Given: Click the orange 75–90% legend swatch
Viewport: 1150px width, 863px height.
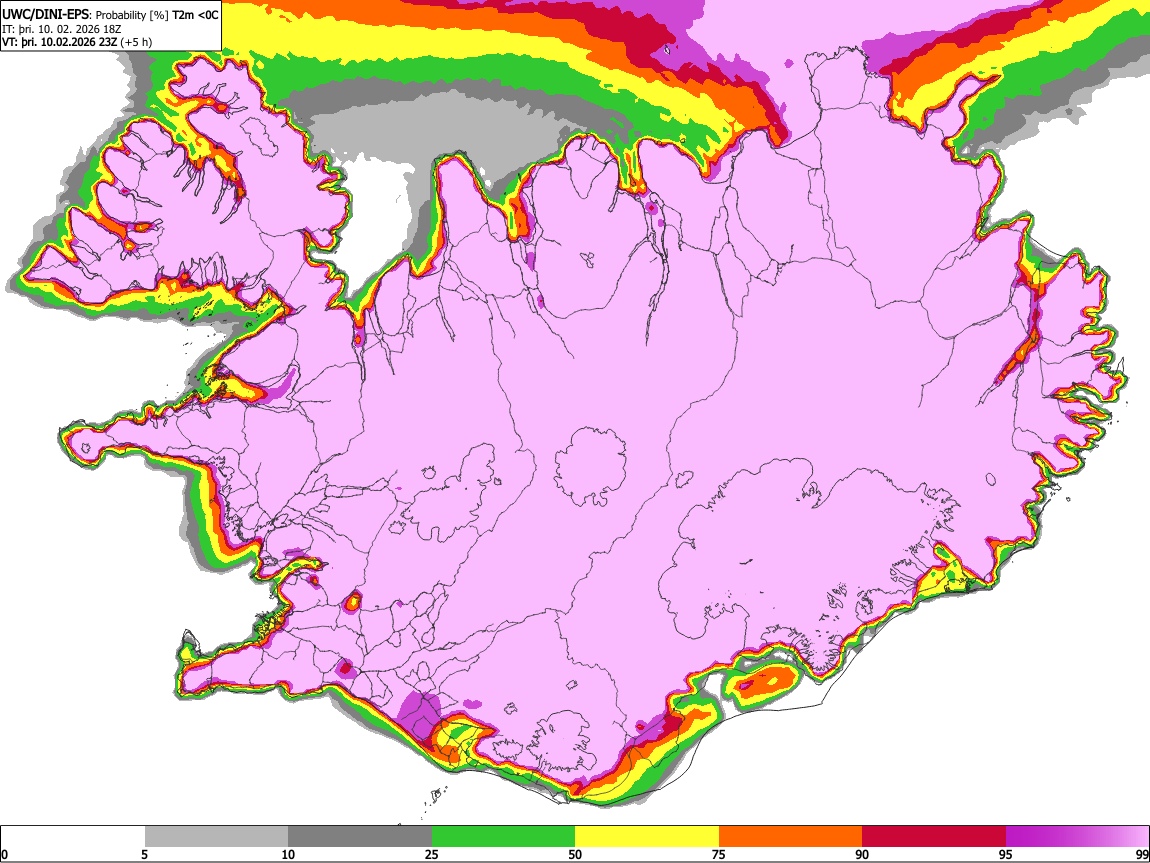Looking at the screenshot, I should coord(790,837).
